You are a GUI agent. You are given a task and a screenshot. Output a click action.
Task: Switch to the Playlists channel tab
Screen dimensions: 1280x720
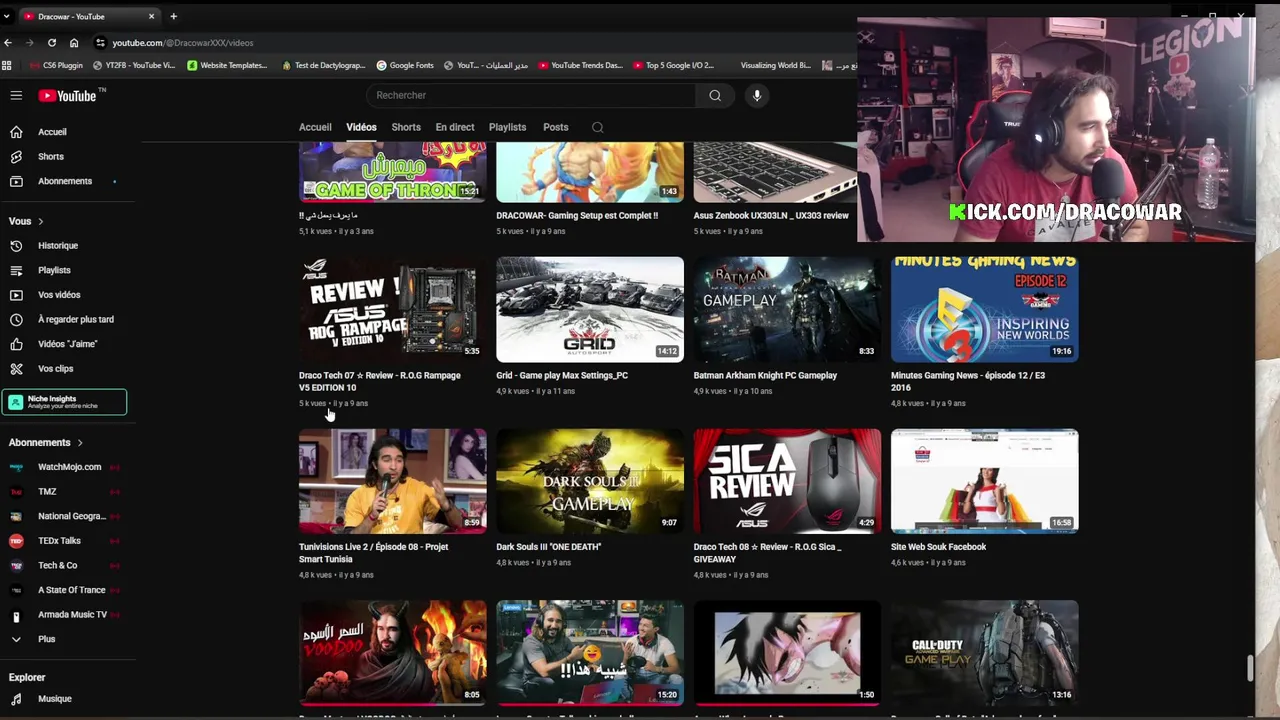click(507, 127)
